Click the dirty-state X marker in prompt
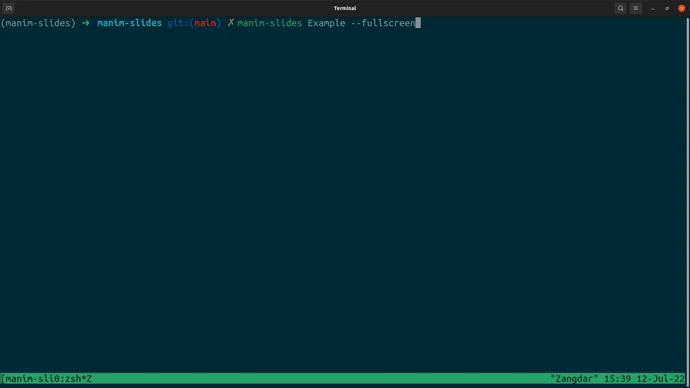Screen dimensions: 690x388 231,23
